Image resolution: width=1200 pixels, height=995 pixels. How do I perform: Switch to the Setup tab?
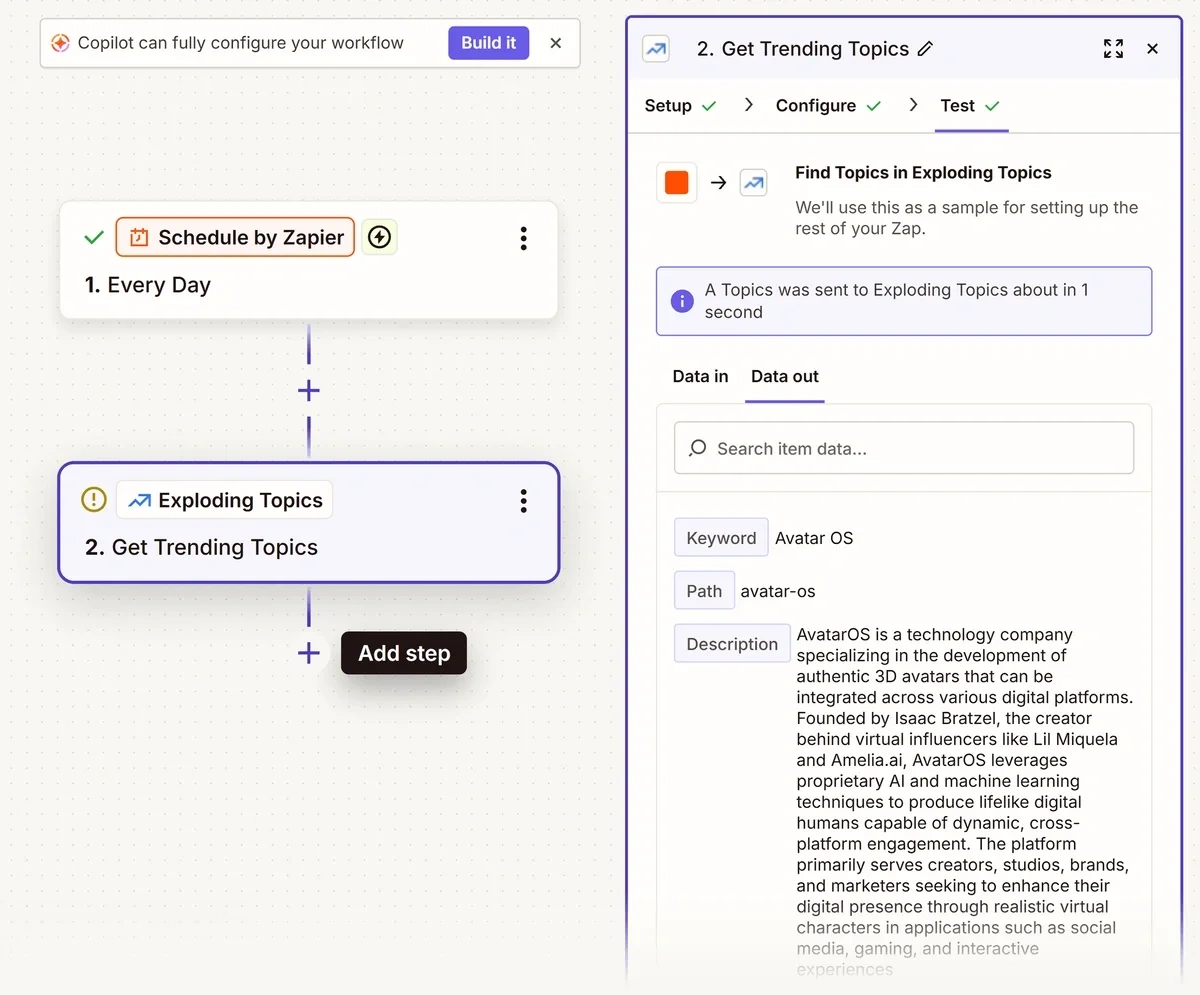coord(668,106)
